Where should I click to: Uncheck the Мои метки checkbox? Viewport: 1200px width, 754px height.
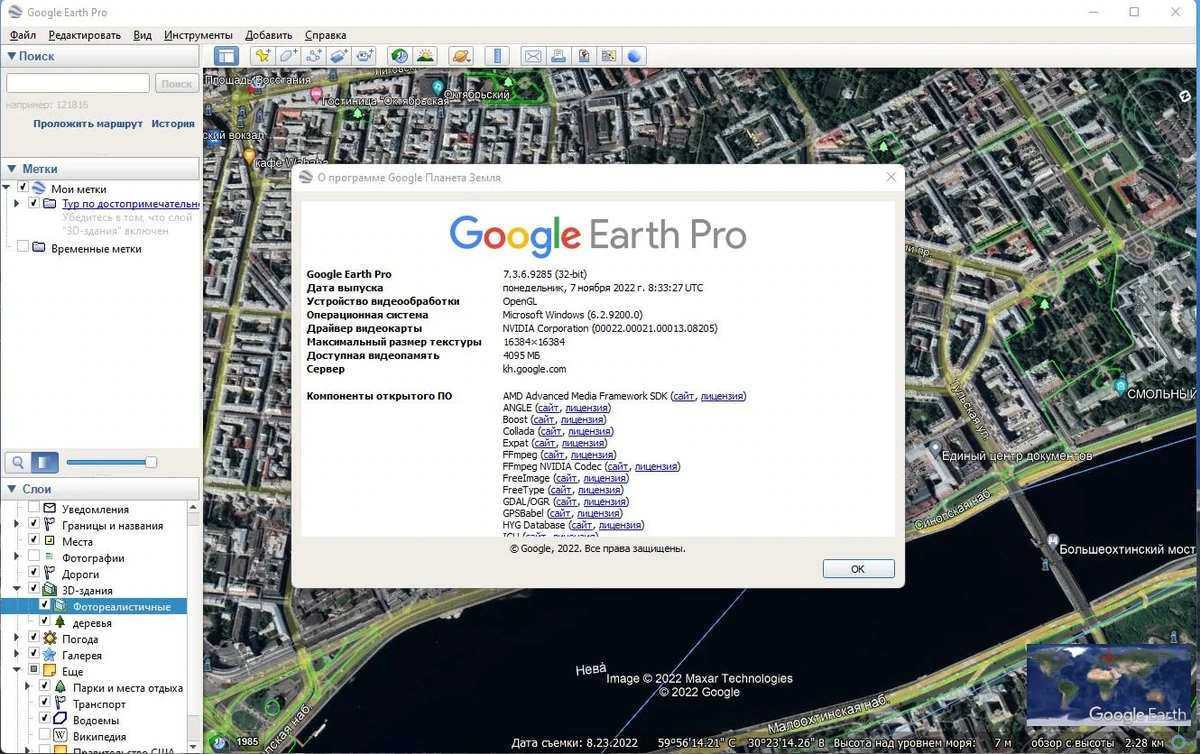pyautogui.click(x=23, y=188)
